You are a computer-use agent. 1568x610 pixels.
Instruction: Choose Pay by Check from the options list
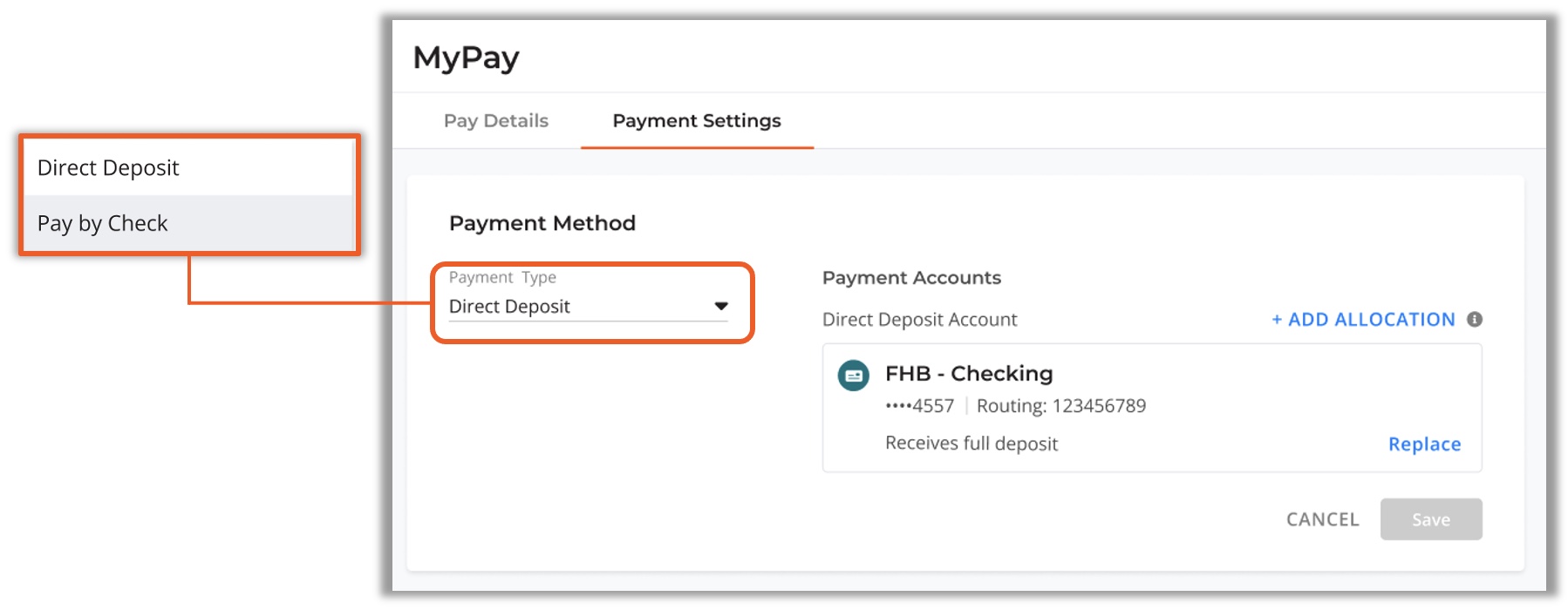coord(187,223)
